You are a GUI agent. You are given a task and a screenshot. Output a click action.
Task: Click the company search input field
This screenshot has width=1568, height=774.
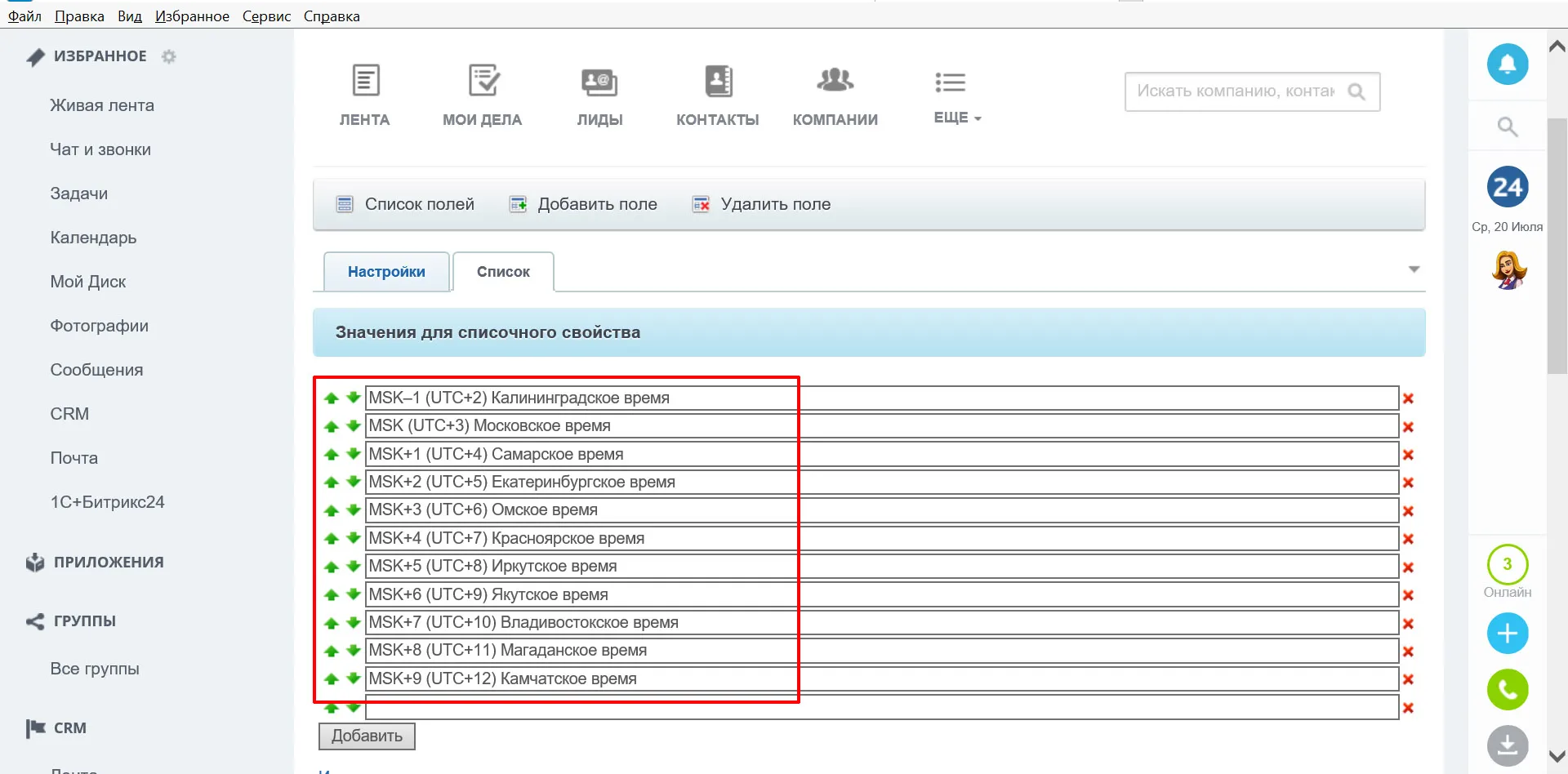click(x=1235, y=91)
